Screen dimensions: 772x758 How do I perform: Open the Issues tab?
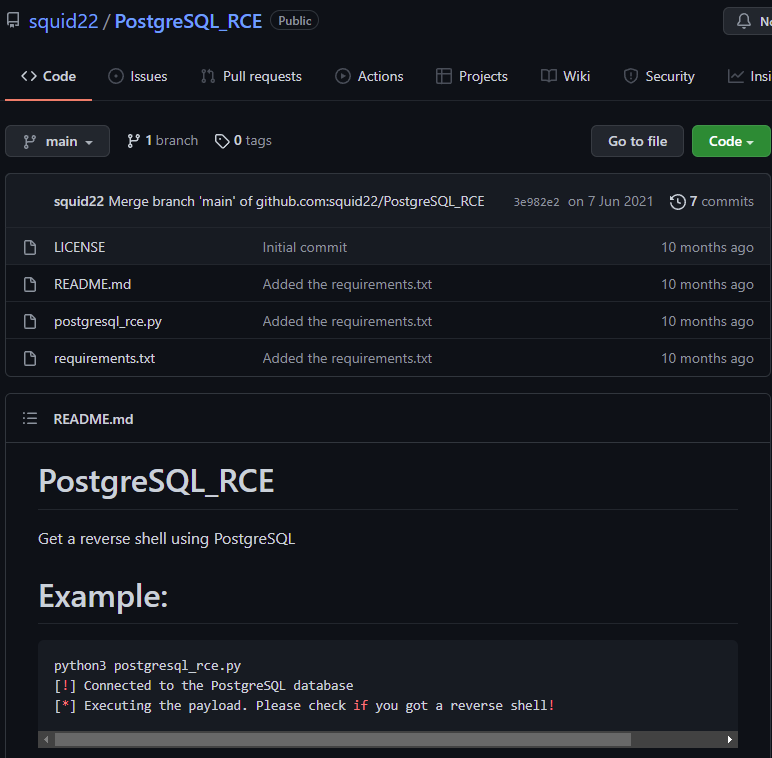pyautogui.click(x=138, y=76)
